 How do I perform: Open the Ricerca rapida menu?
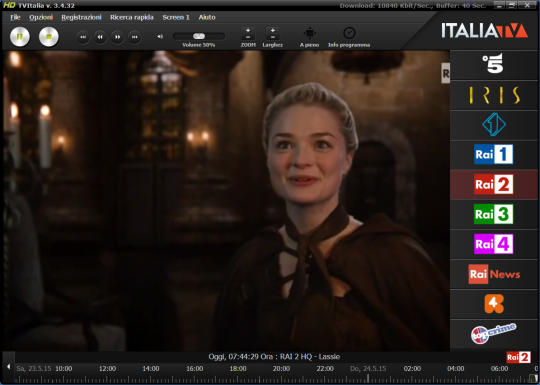(132, 17)
